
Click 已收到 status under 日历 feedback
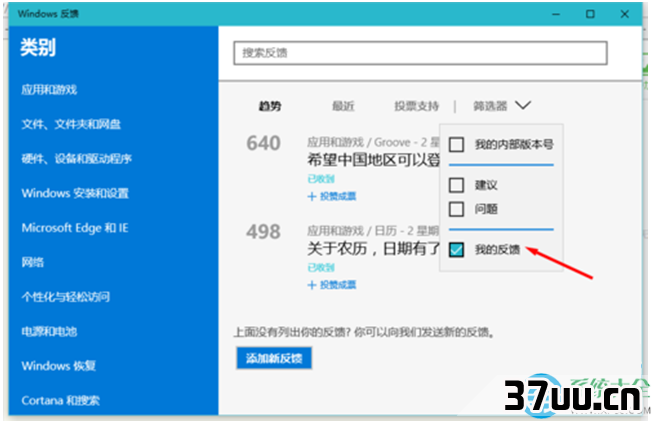click(x=321, y=268)
